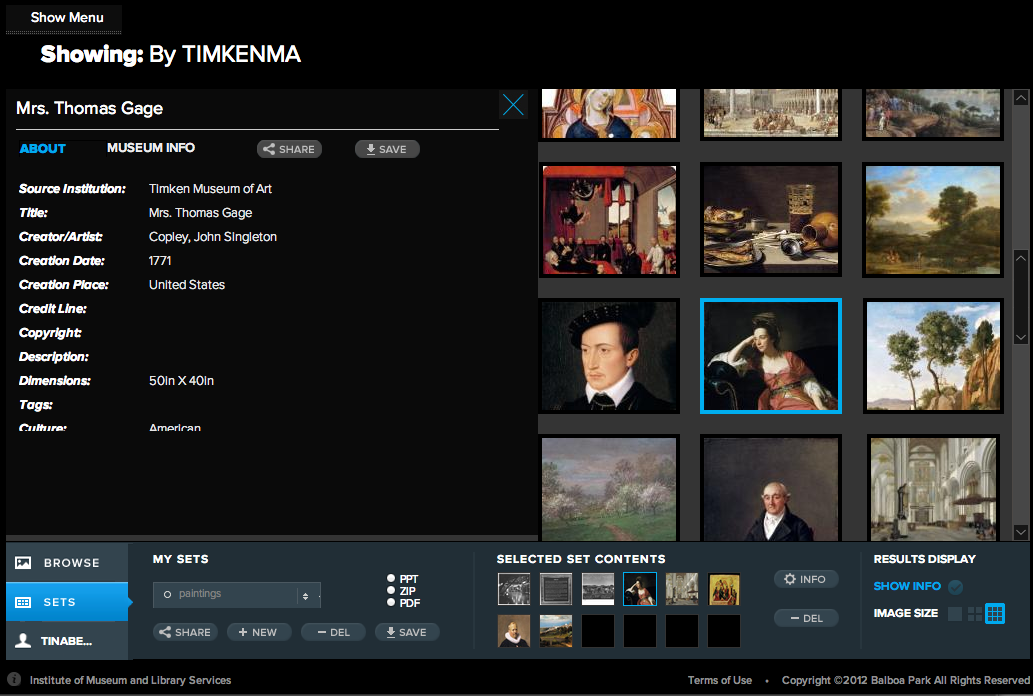Select the PPT export format

coord(392,579)
